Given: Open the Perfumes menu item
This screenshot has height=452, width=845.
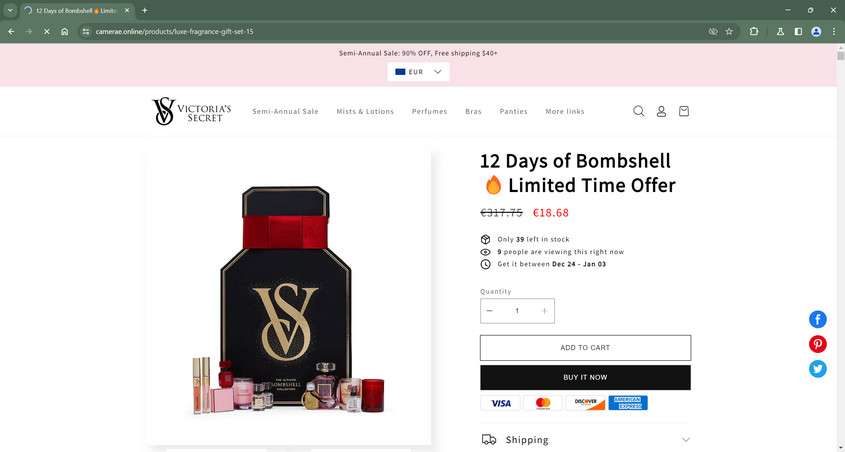Looking at the screenshot, I should click(429, 112).
